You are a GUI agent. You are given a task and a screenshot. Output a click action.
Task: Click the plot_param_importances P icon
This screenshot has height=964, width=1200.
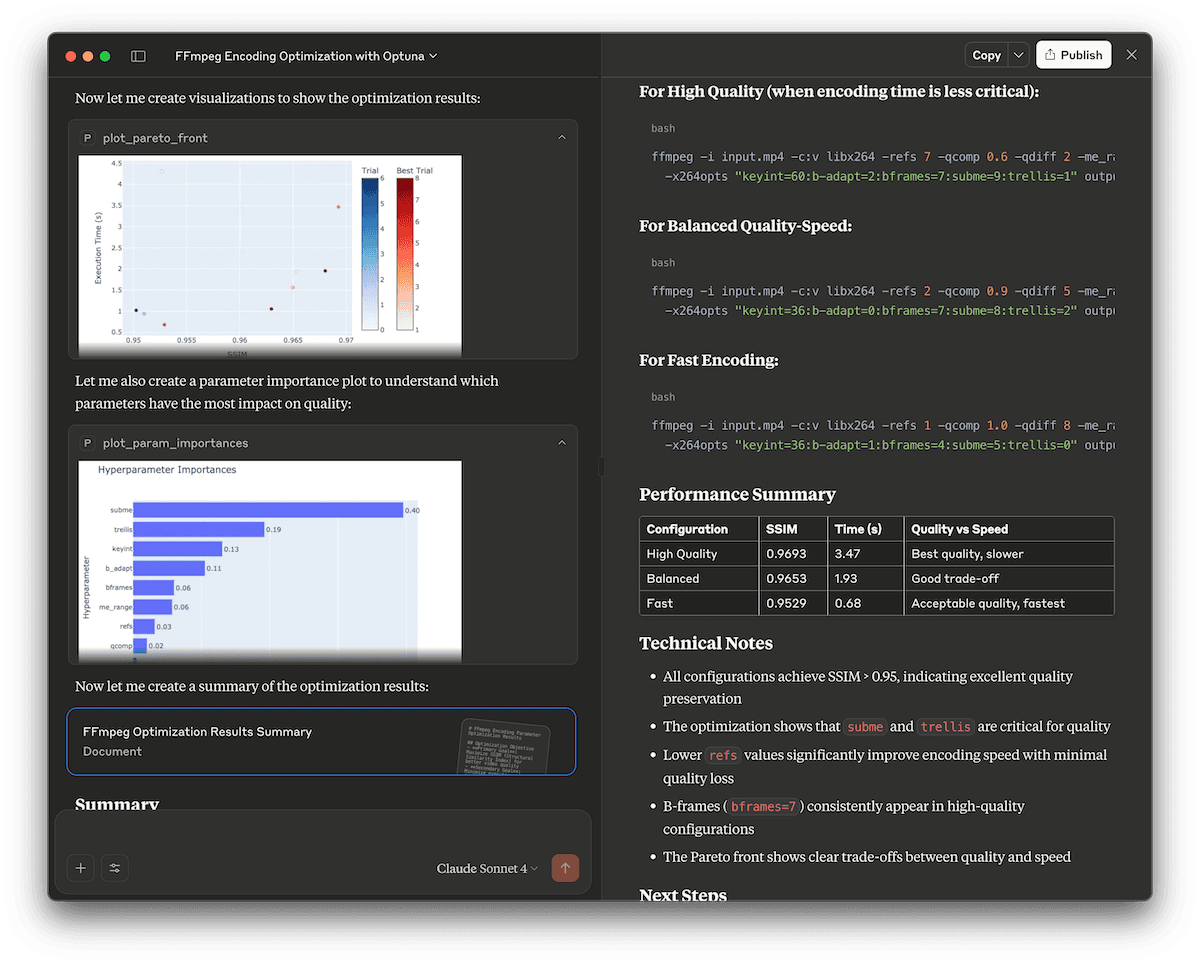pyautogui.click(x=87, y=442)
